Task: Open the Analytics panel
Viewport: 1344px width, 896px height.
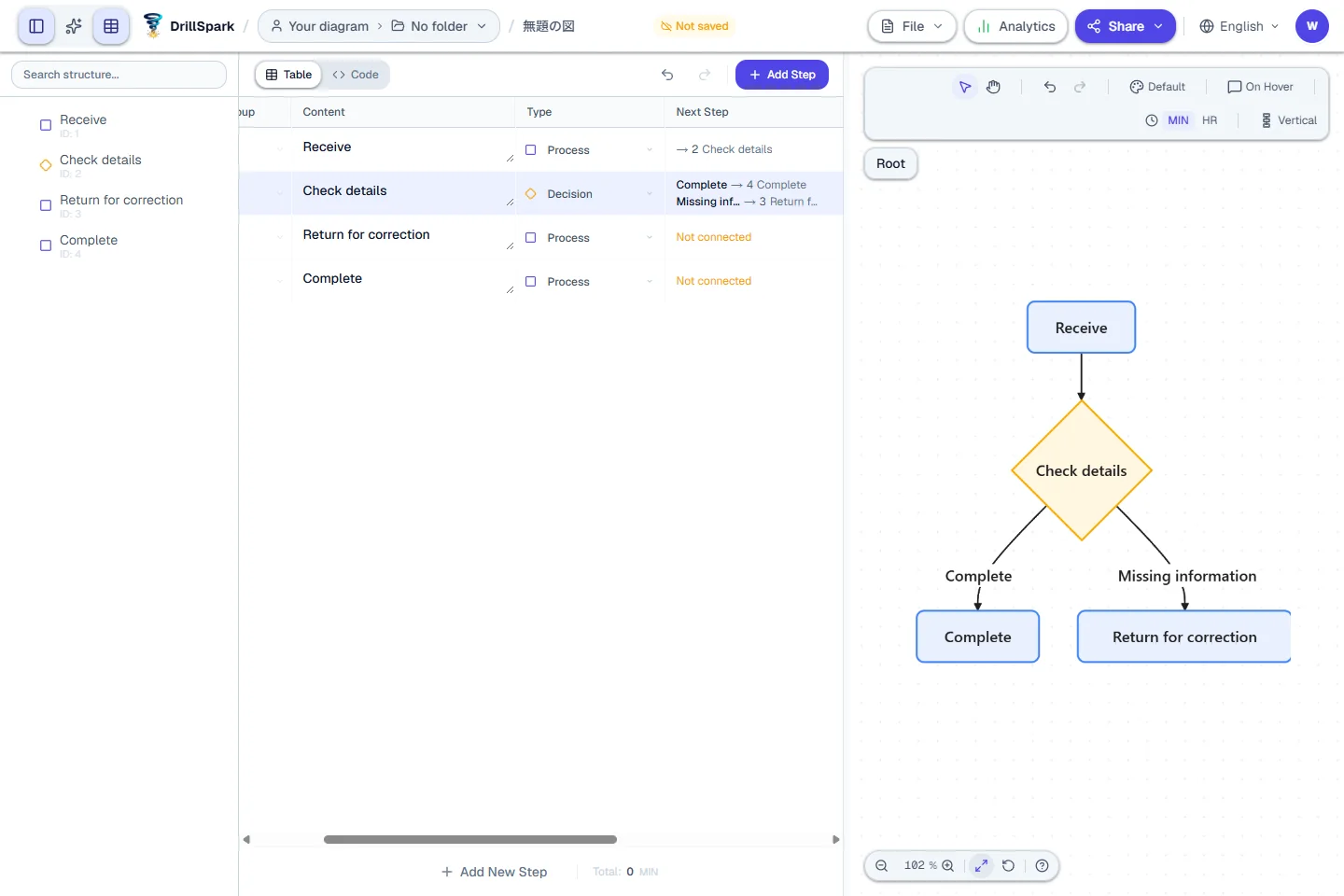Action: (1015, 26)
